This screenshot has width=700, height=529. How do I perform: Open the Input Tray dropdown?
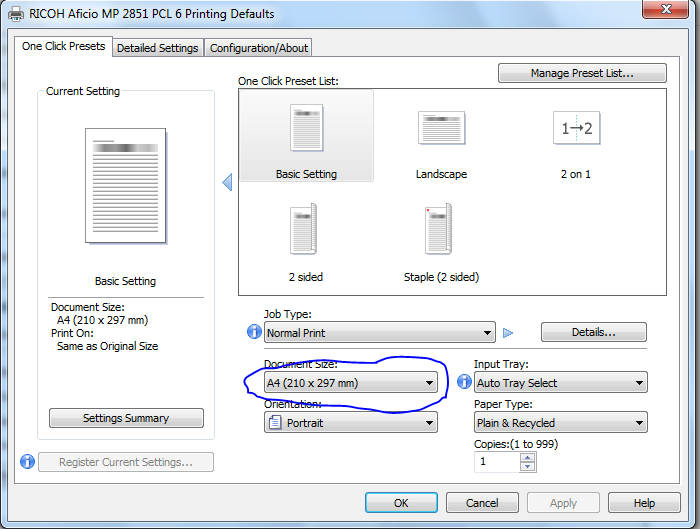(x=560, y=383)
